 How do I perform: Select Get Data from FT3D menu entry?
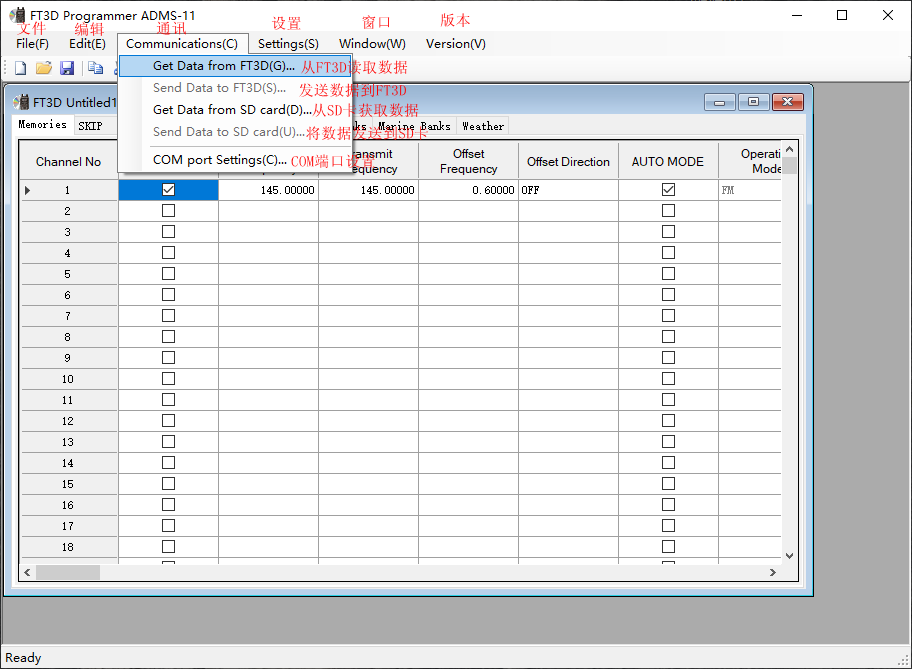click(223, 66)
